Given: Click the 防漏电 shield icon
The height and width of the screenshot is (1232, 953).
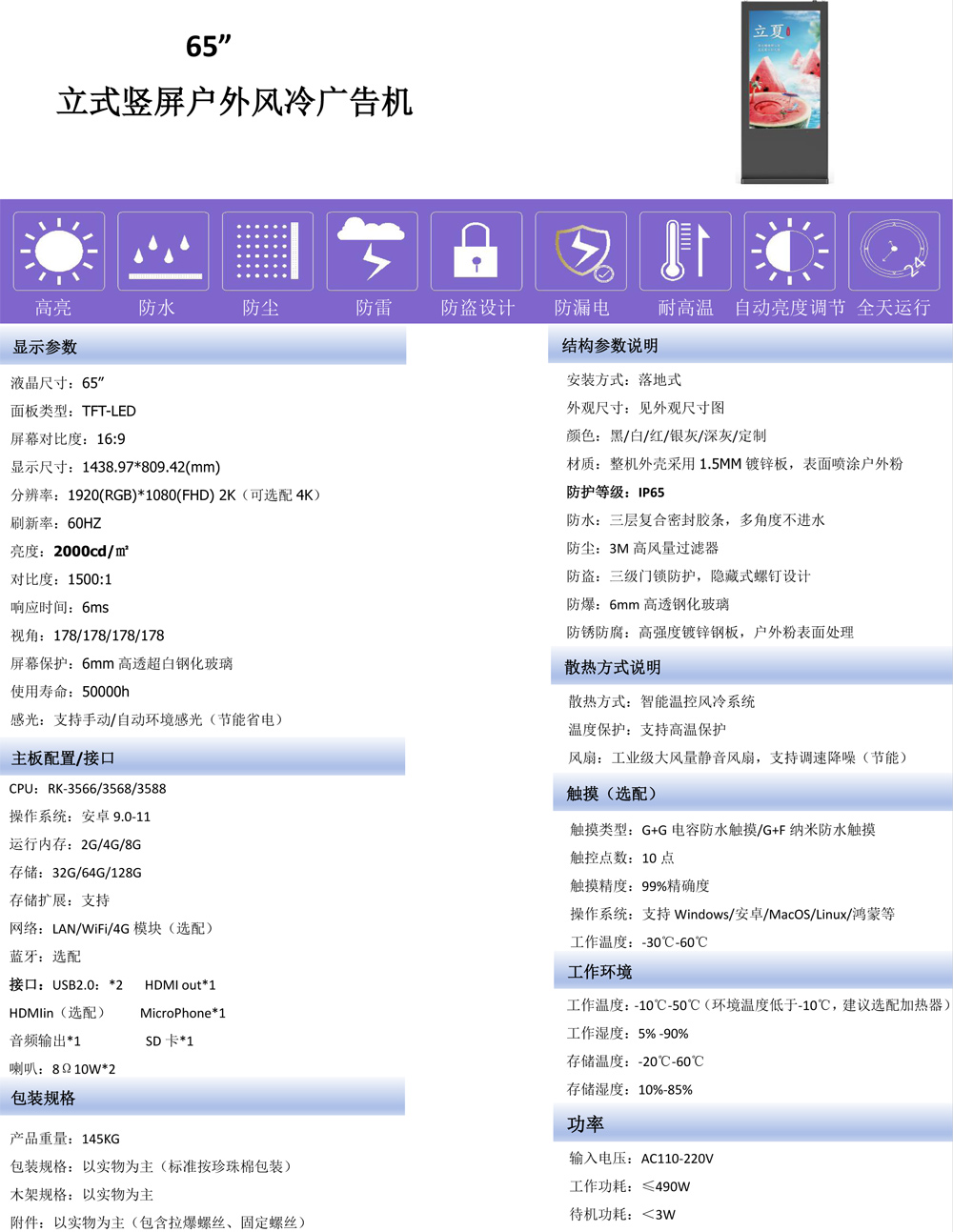Looking at the screenshot, I should click(x=580, y=250).
